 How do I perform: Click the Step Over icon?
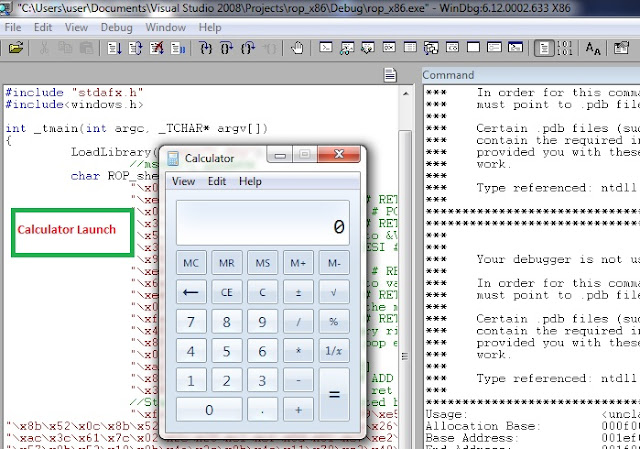point(227,48)
